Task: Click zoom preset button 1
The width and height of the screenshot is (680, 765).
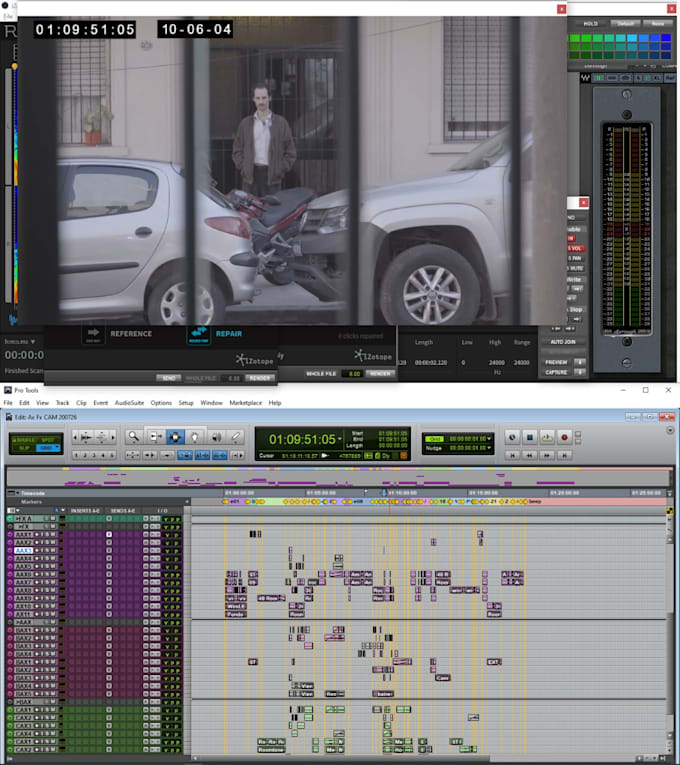Action: (76, 455)
